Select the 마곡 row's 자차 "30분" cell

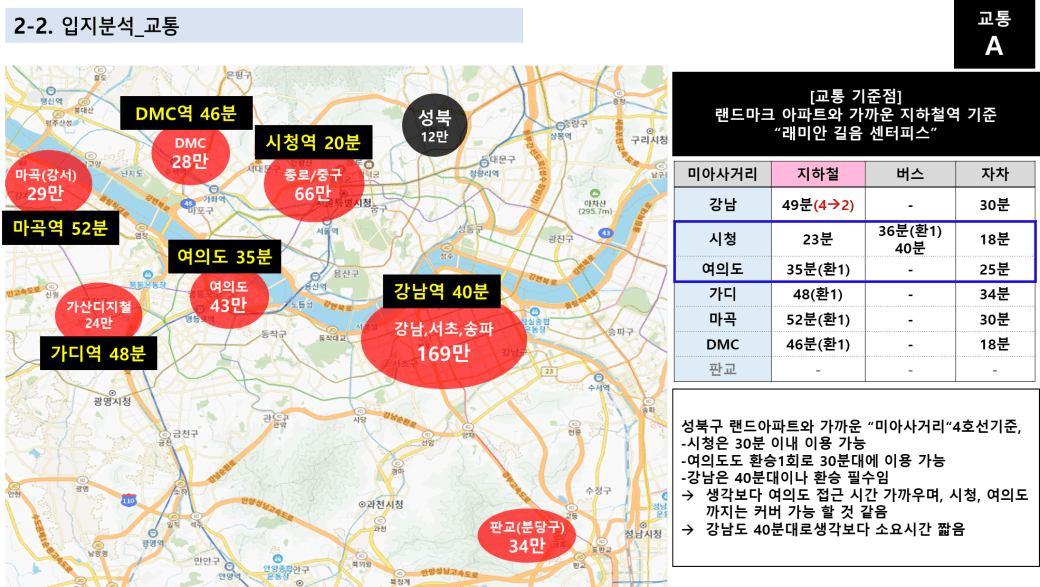coord(995,319)
